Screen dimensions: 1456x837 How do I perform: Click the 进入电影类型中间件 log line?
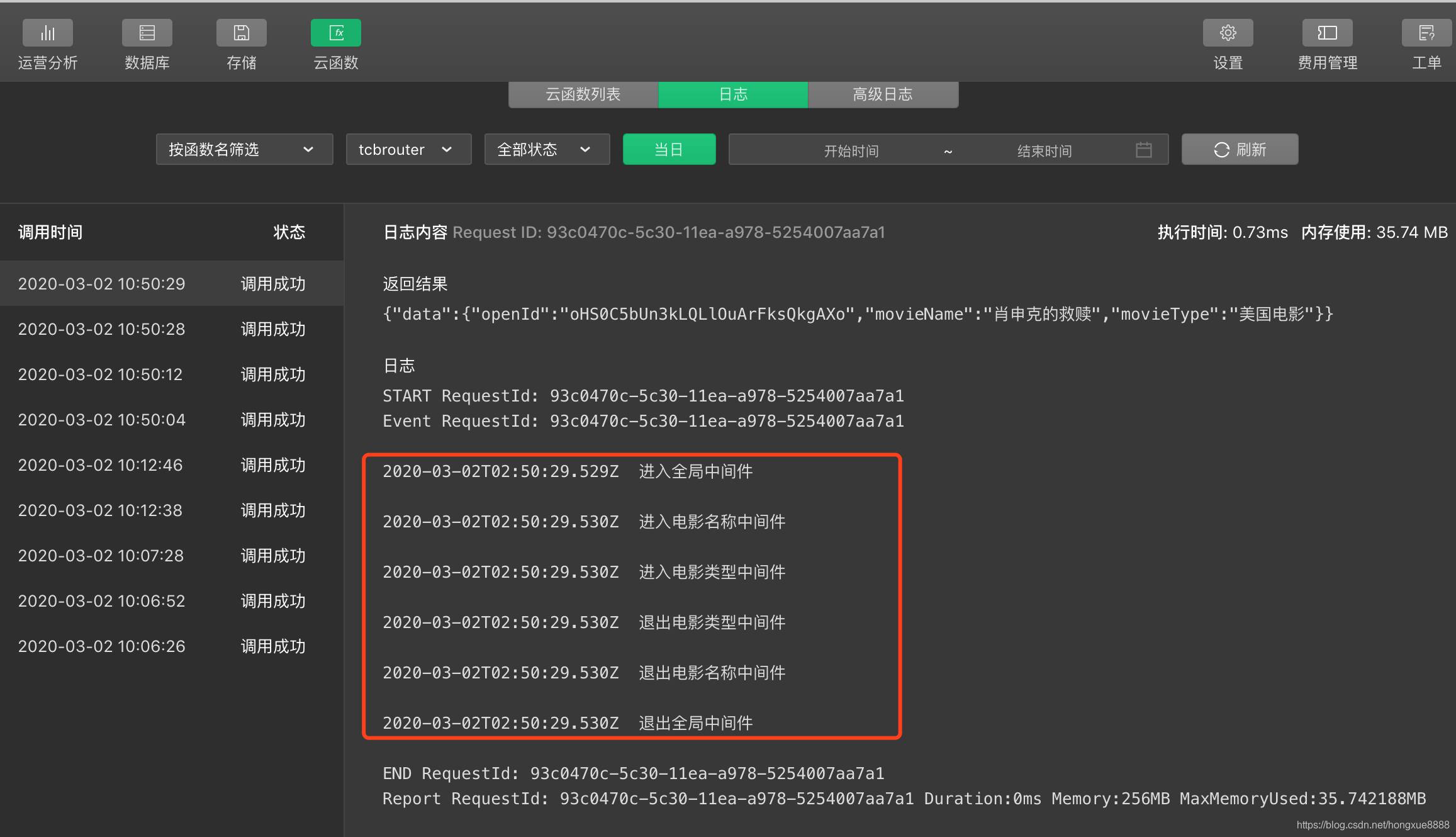584,572
